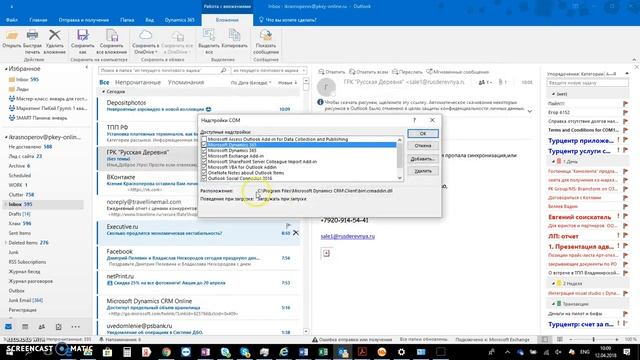The height and width of the screenshot is (360, 640).
Task: Click Сохранить все вложения icon
Action: [111, 36]
